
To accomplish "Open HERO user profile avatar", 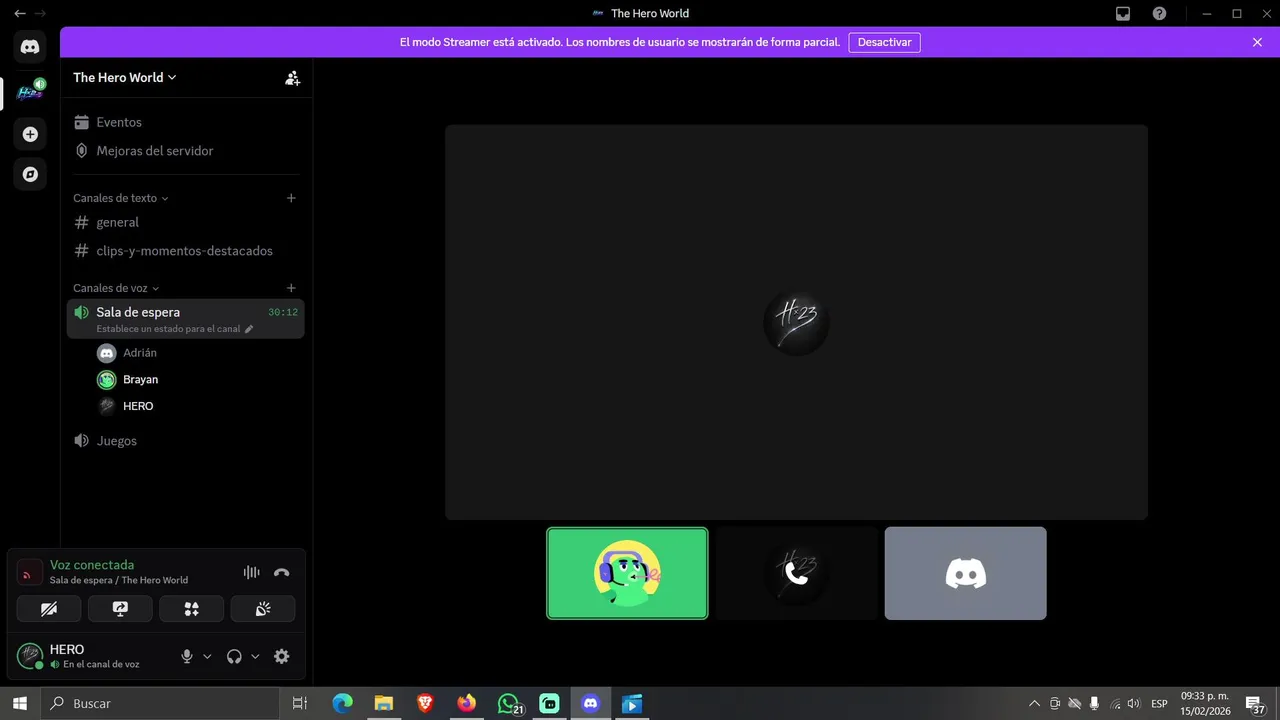I will tap(30, 656).
